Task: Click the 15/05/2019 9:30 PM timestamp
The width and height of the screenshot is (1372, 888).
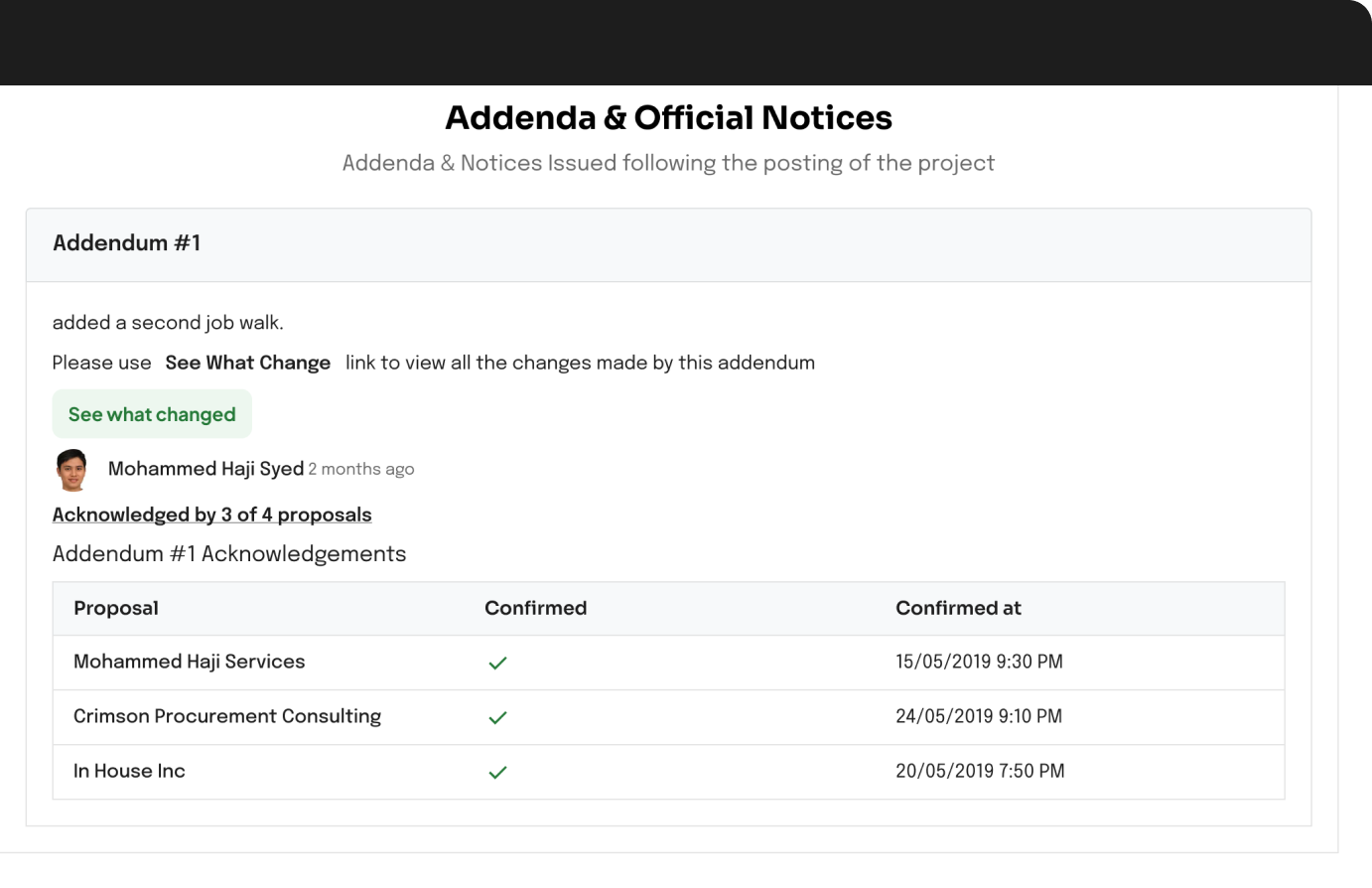Action: coord(979,662)
